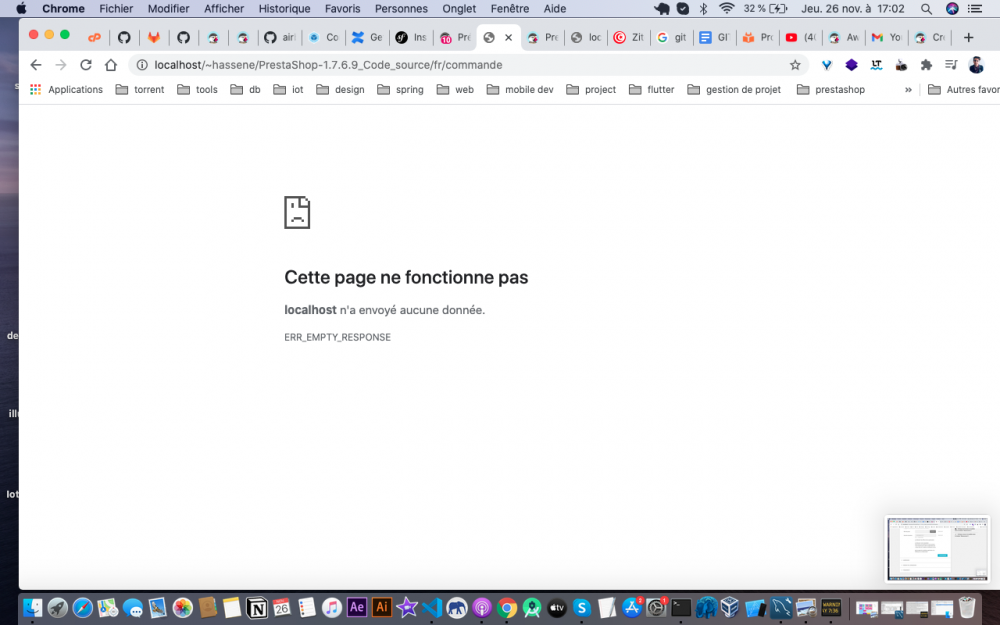Image resolution: width=1000 pixels, height=625 pixels.
Task: Open the Terminal app in the Dock
Action: 680,607
